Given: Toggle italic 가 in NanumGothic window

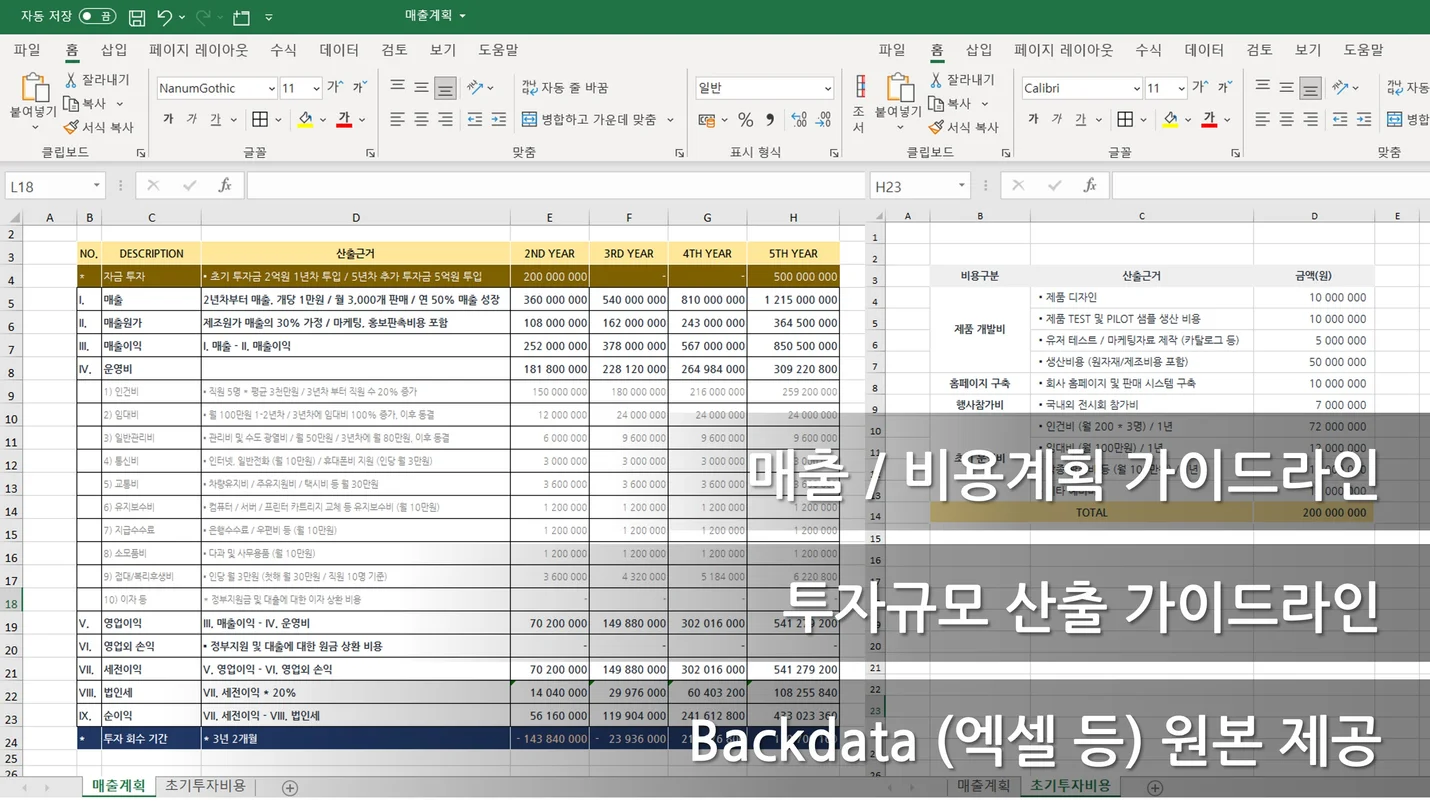Looking at the screenshot, I should tap(191, 120).
